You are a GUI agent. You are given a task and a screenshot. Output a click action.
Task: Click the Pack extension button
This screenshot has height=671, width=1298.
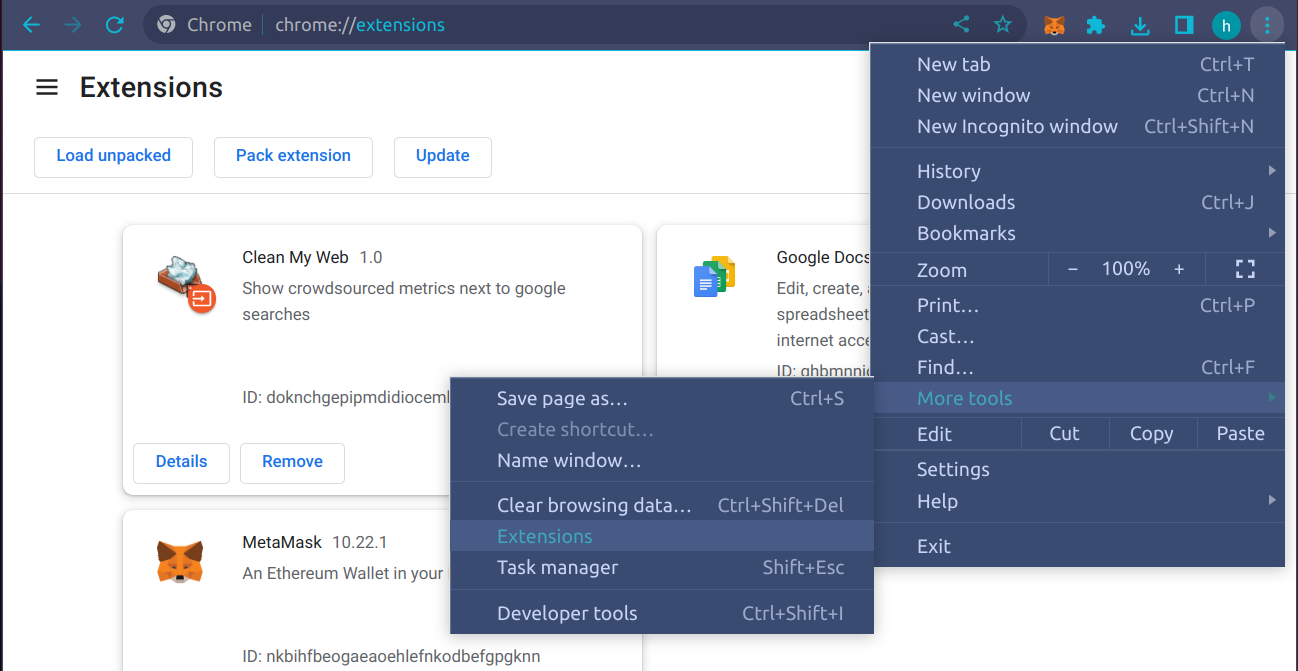(293, 157)
